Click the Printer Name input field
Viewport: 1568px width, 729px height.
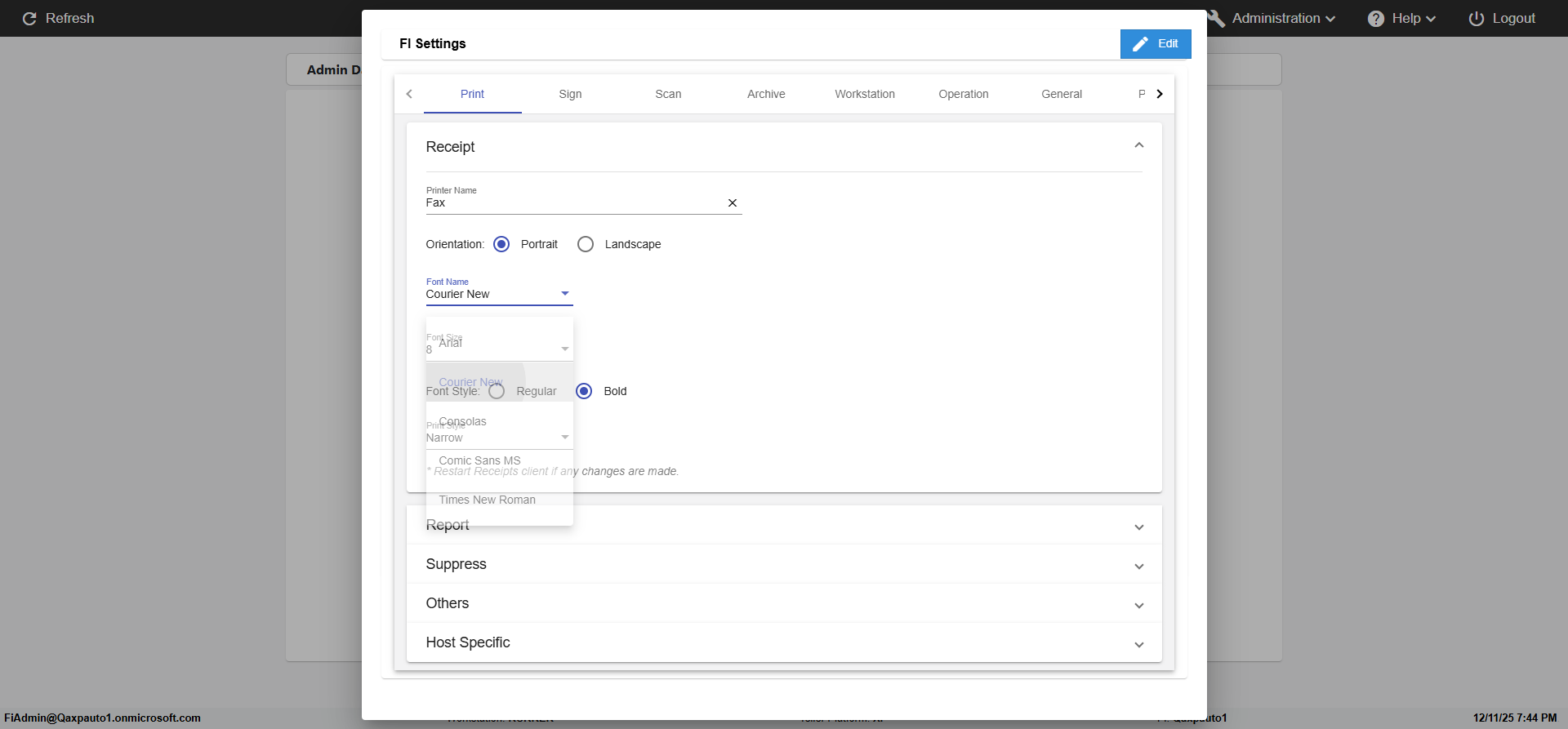(572, 203)
